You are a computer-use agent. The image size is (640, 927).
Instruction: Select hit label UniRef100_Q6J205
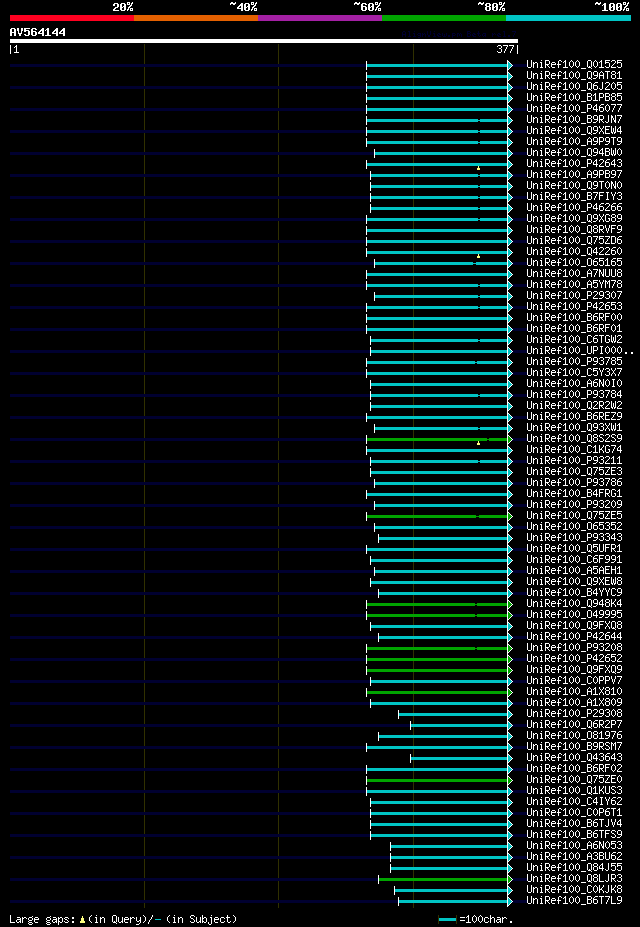tap(574, 86)
